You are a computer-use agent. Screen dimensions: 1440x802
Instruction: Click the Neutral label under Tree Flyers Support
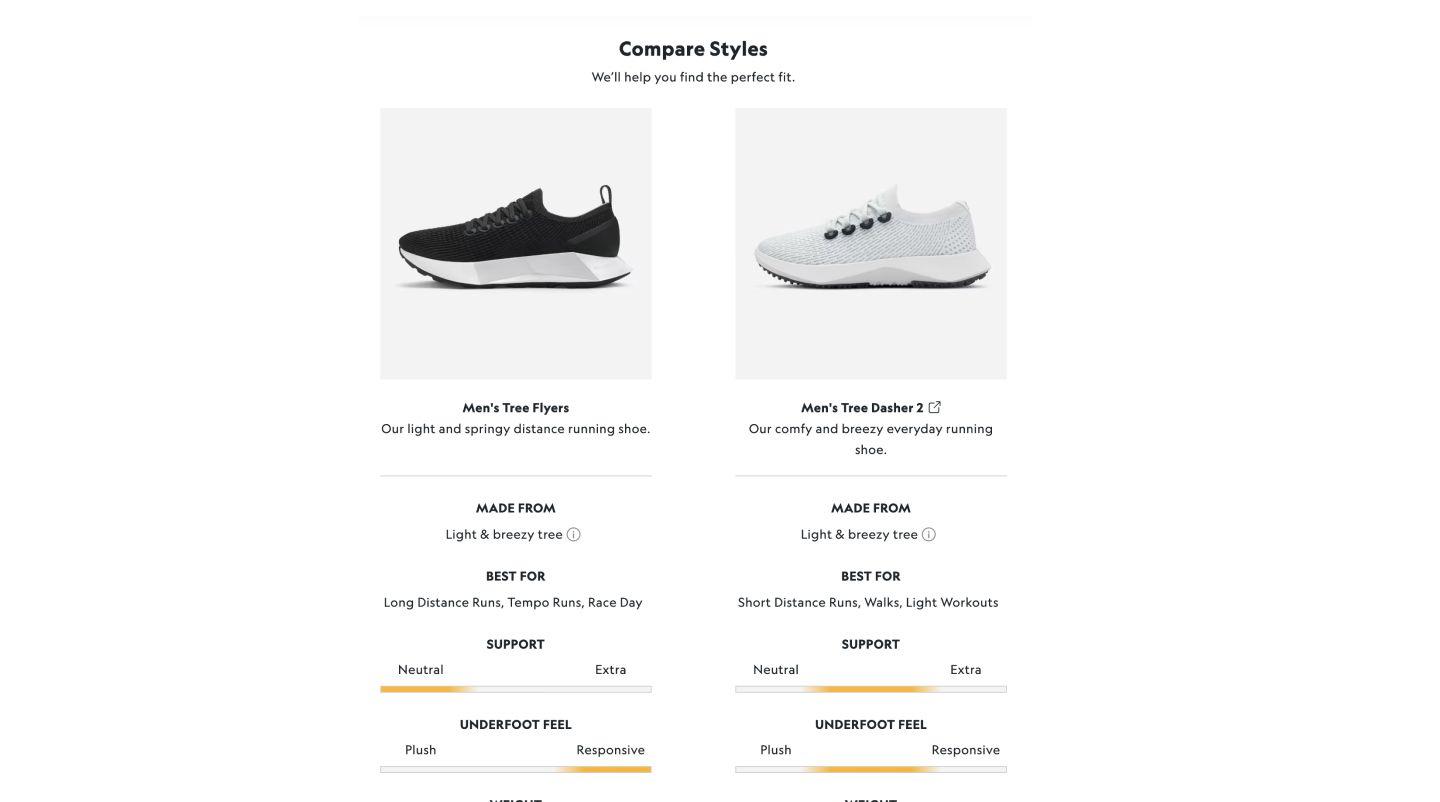coord(421,668)
